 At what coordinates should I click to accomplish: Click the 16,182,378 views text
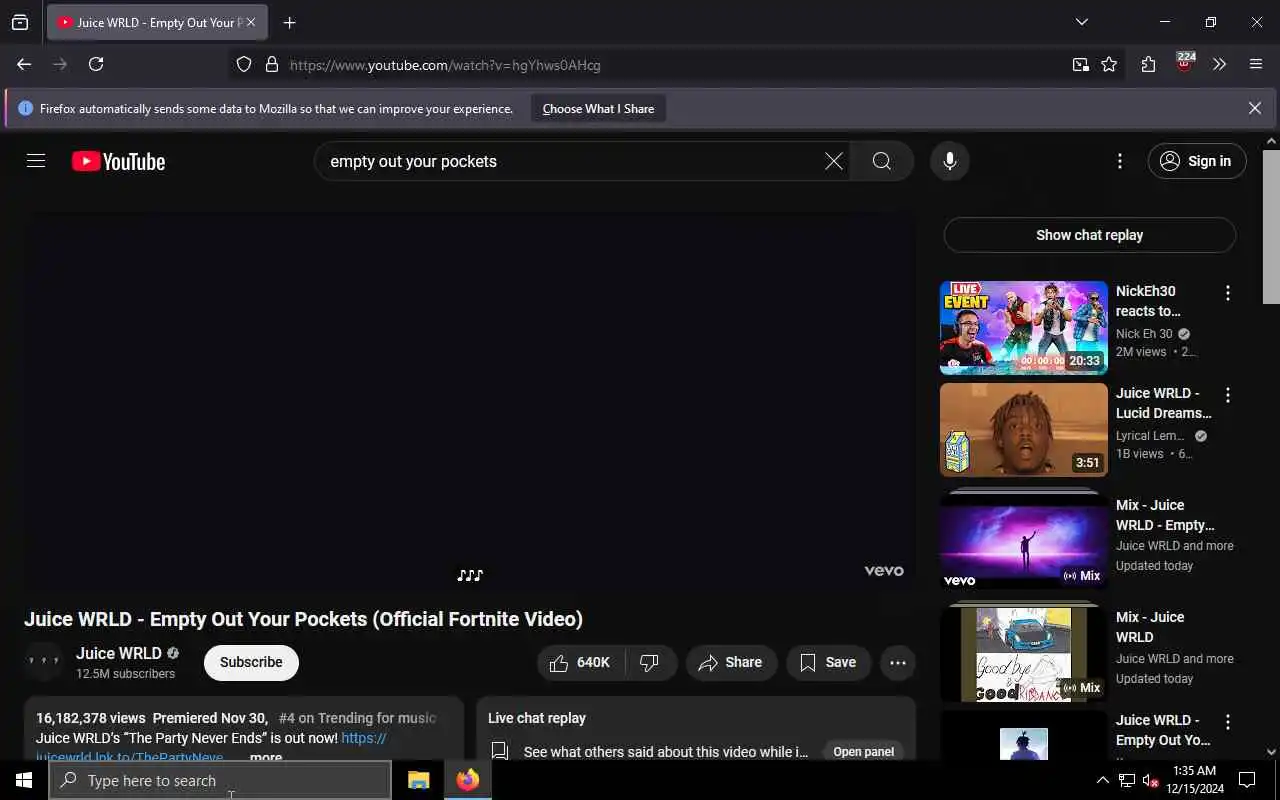click(90, 718)
